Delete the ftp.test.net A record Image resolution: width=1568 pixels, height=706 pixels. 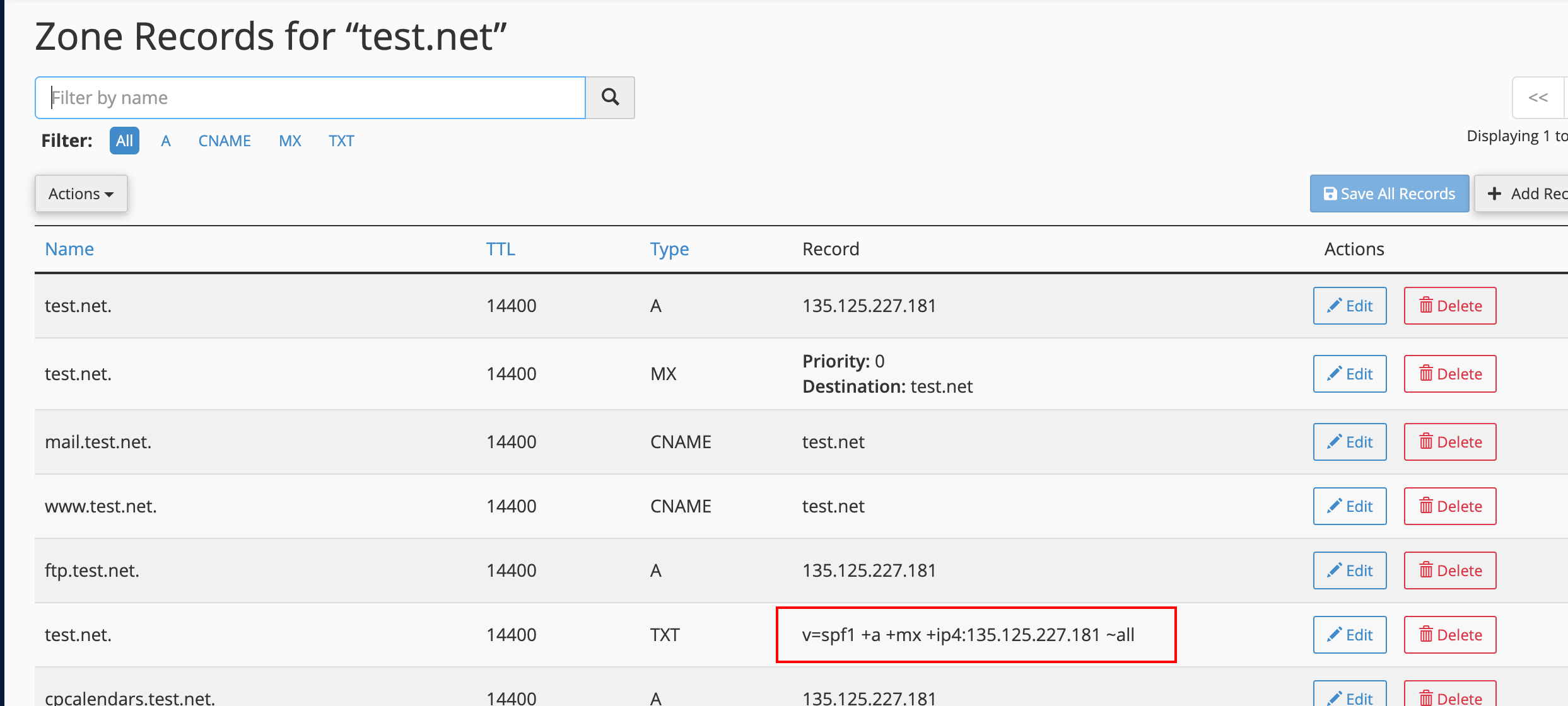coord(1449,570)
